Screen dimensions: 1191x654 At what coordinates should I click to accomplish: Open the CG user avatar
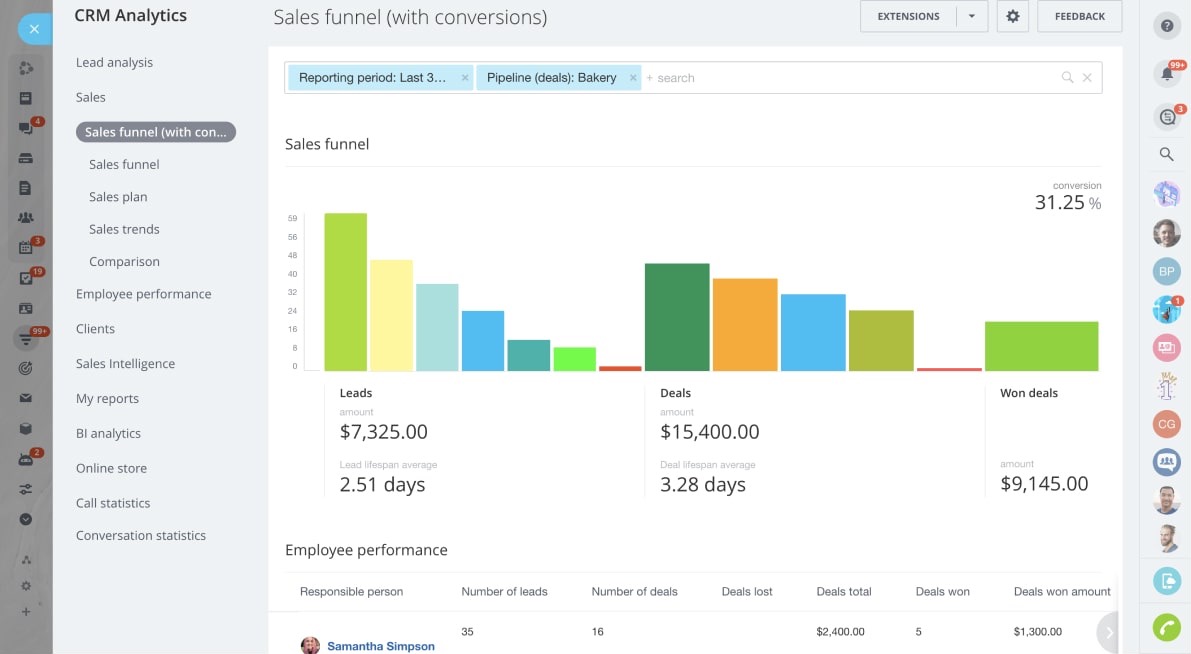coord(1166,424)
